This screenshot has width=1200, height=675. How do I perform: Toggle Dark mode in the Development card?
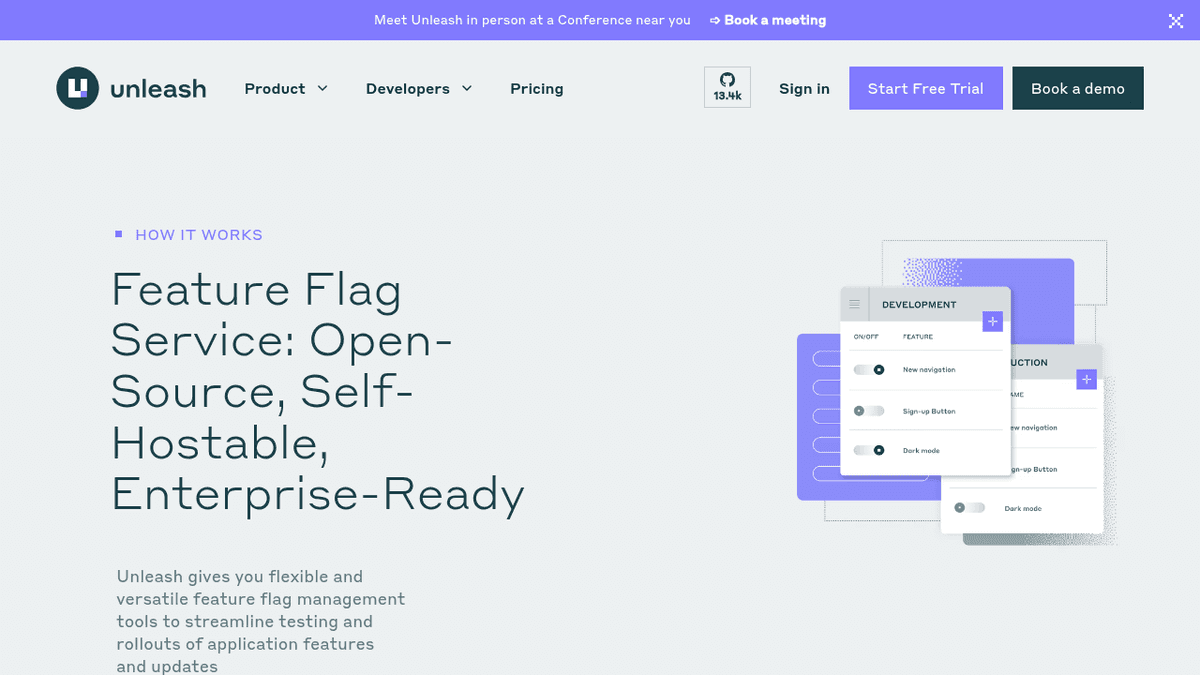(x=869, y=450)
